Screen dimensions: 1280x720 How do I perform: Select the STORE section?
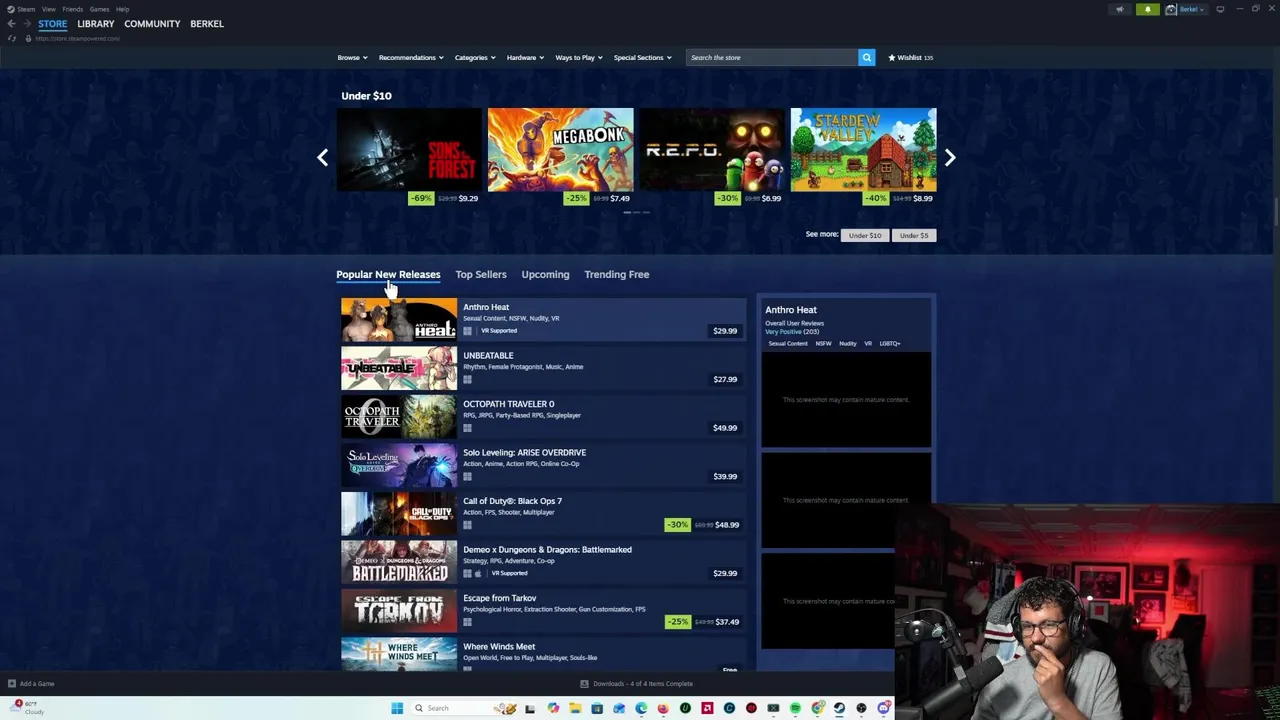pyautogui.click(x=53, y=24)
